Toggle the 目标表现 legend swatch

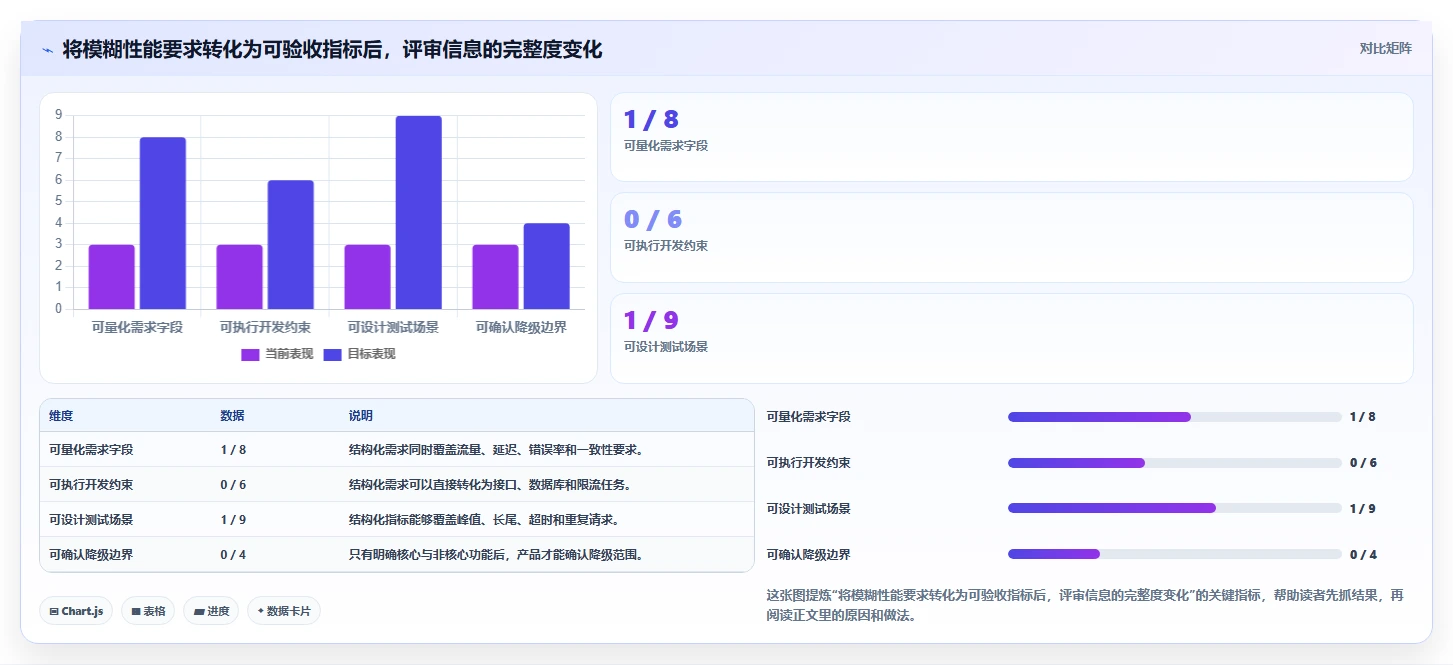pyautogui.click(x=332, y=354)
